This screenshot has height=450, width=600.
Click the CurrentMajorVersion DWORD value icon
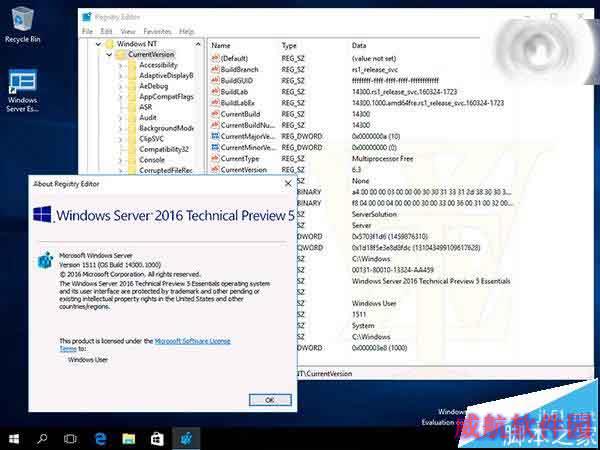click(x=215, y=136)
